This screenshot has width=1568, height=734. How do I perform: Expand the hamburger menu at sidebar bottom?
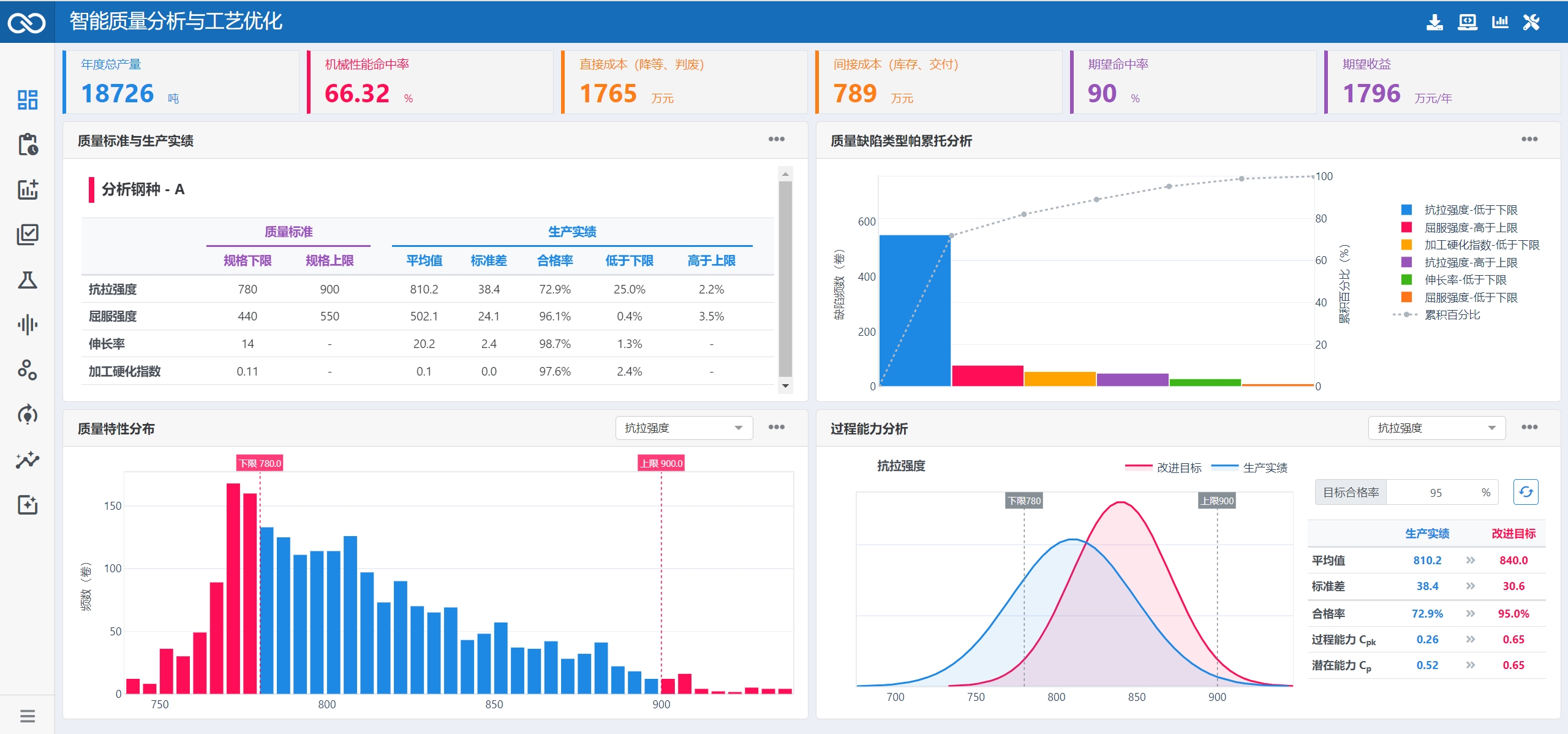(x=28, y=716)
